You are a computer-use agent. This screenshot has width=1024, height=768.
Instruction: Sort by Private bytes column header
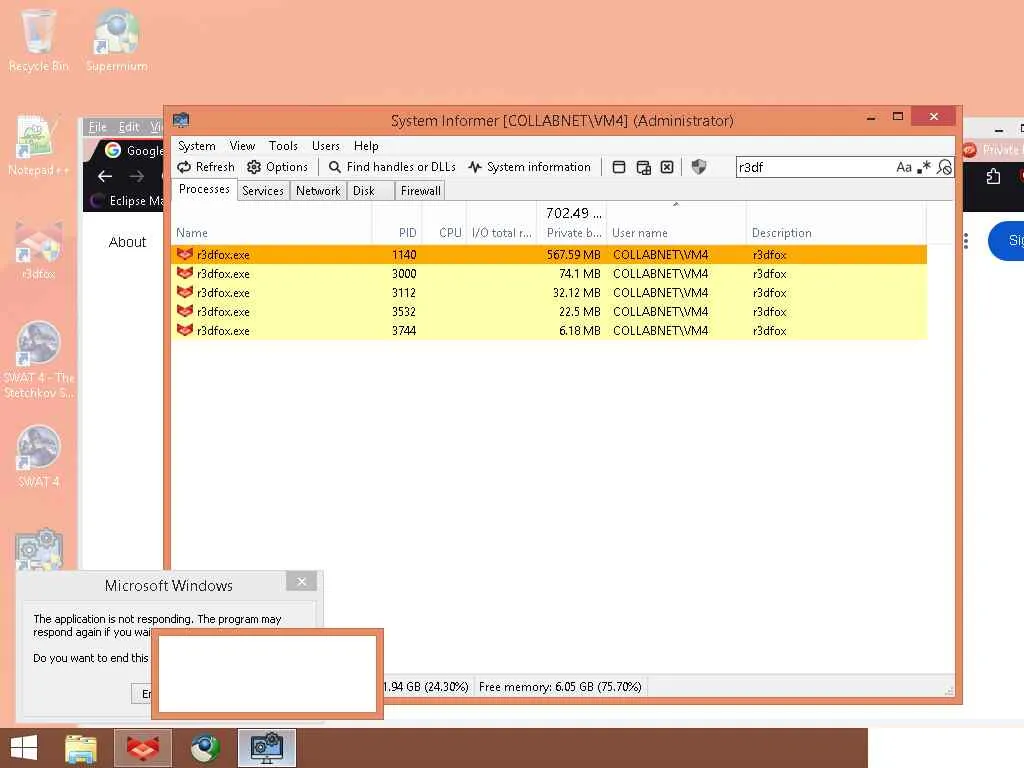573,232
